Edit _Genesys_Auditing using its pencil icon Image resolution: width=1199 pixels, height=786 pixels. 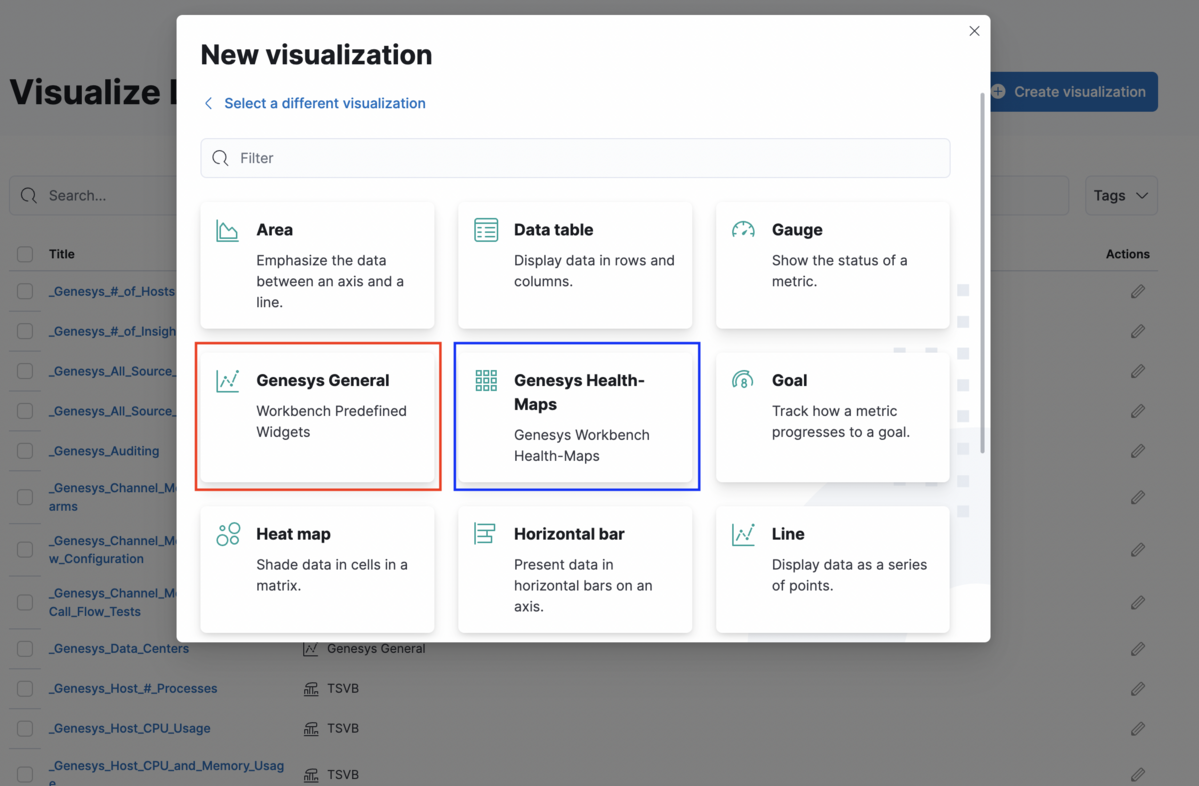coord(1138,451)
